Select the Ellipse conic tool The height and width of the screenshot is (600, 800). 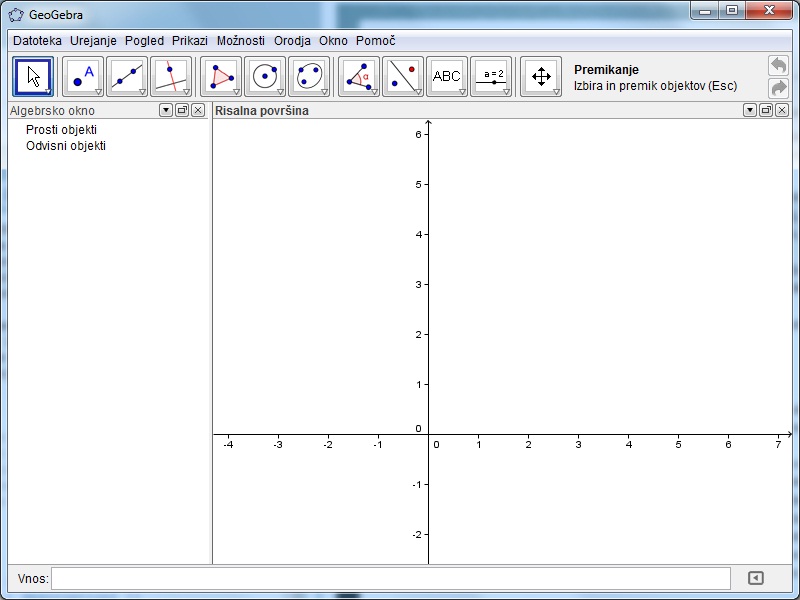click(309, 76)
